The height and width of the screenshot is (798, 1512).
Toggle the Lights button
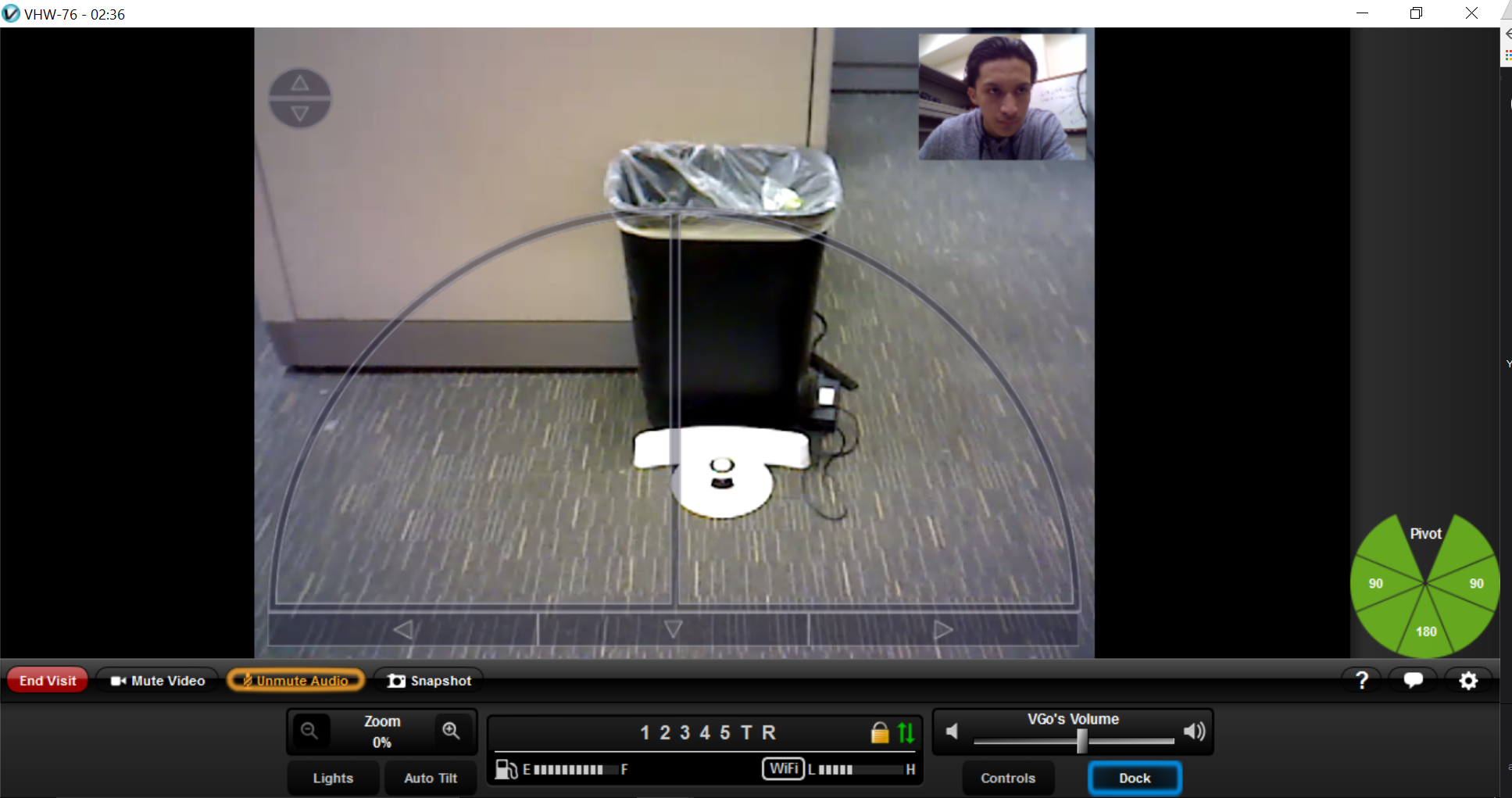333,778
